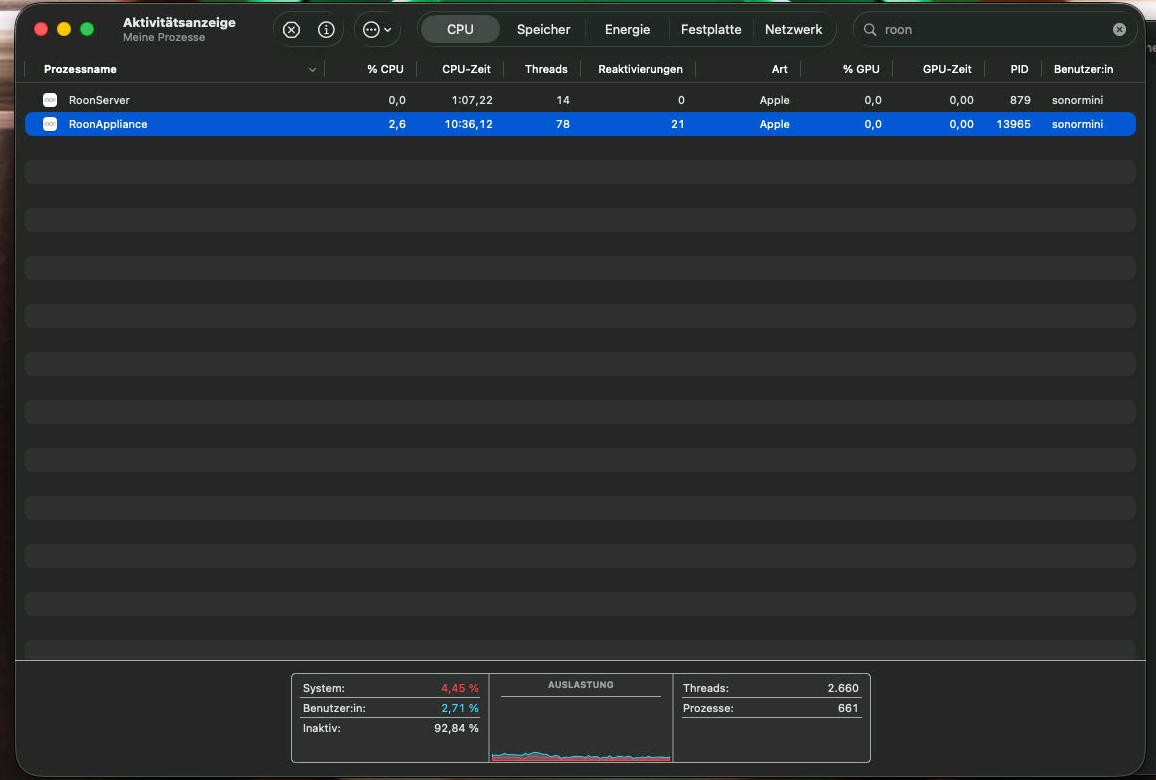This screenshot has height=780, width=1156.
Task: Click RoonServer threads value 14
Action: [563, 100]
